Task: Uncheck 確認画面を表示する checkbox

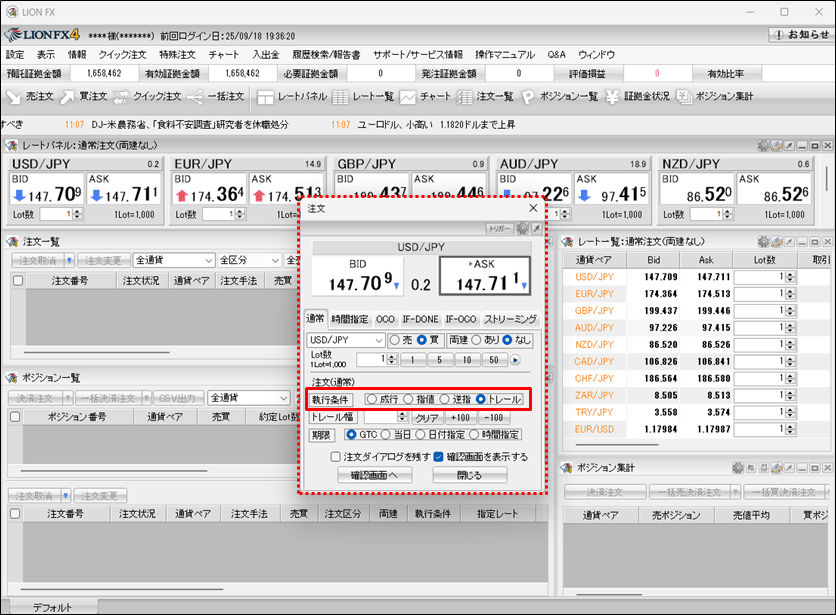Action: (x=439, y=457)
